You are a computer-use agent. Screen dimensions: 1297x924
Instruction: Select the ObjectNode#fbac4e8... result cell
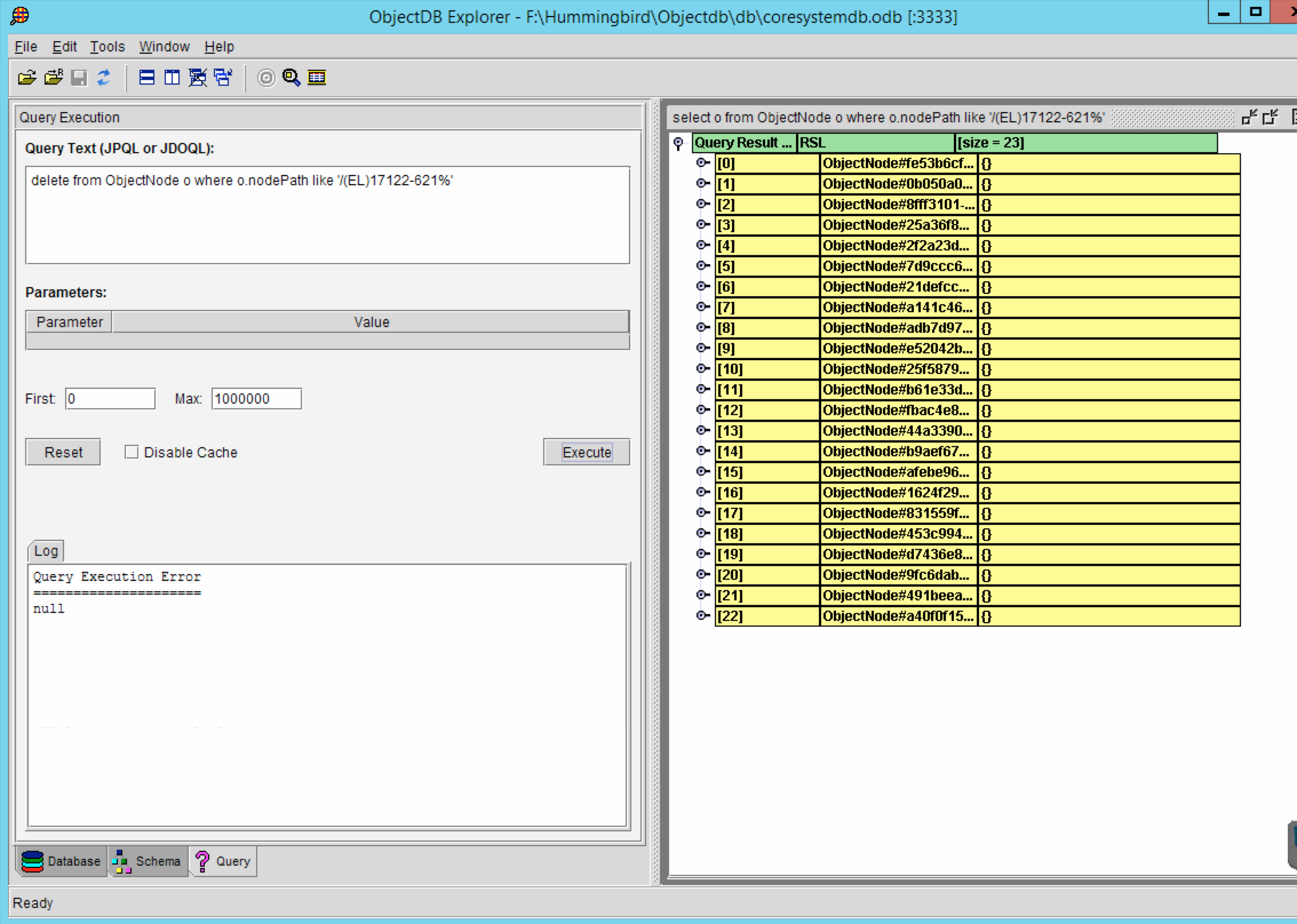(x=898, y=411)
